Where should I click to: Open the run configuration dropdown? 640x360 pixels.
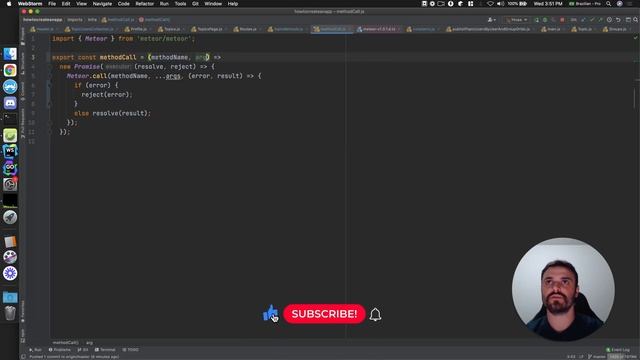516,20
